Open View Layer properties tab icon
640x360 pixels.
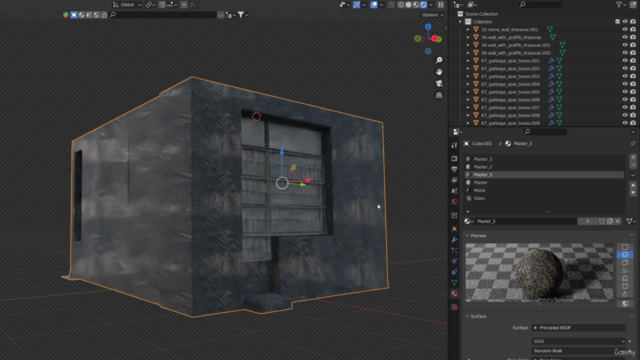pos(454,180)
